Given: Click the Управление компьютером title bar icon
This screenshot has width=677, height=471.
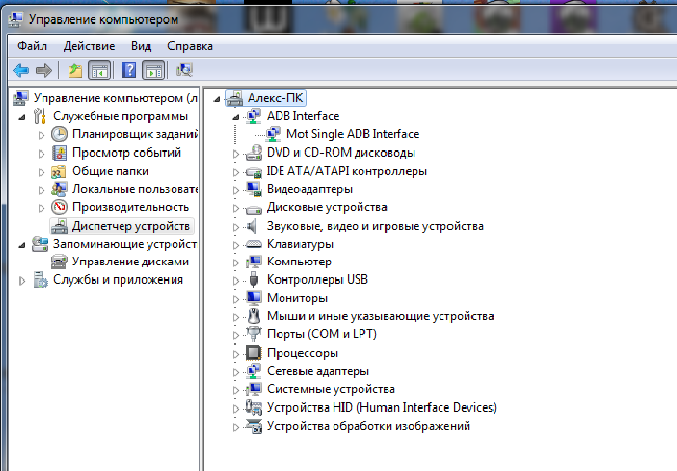Looking at the screenshot, I should pos(16,20).
